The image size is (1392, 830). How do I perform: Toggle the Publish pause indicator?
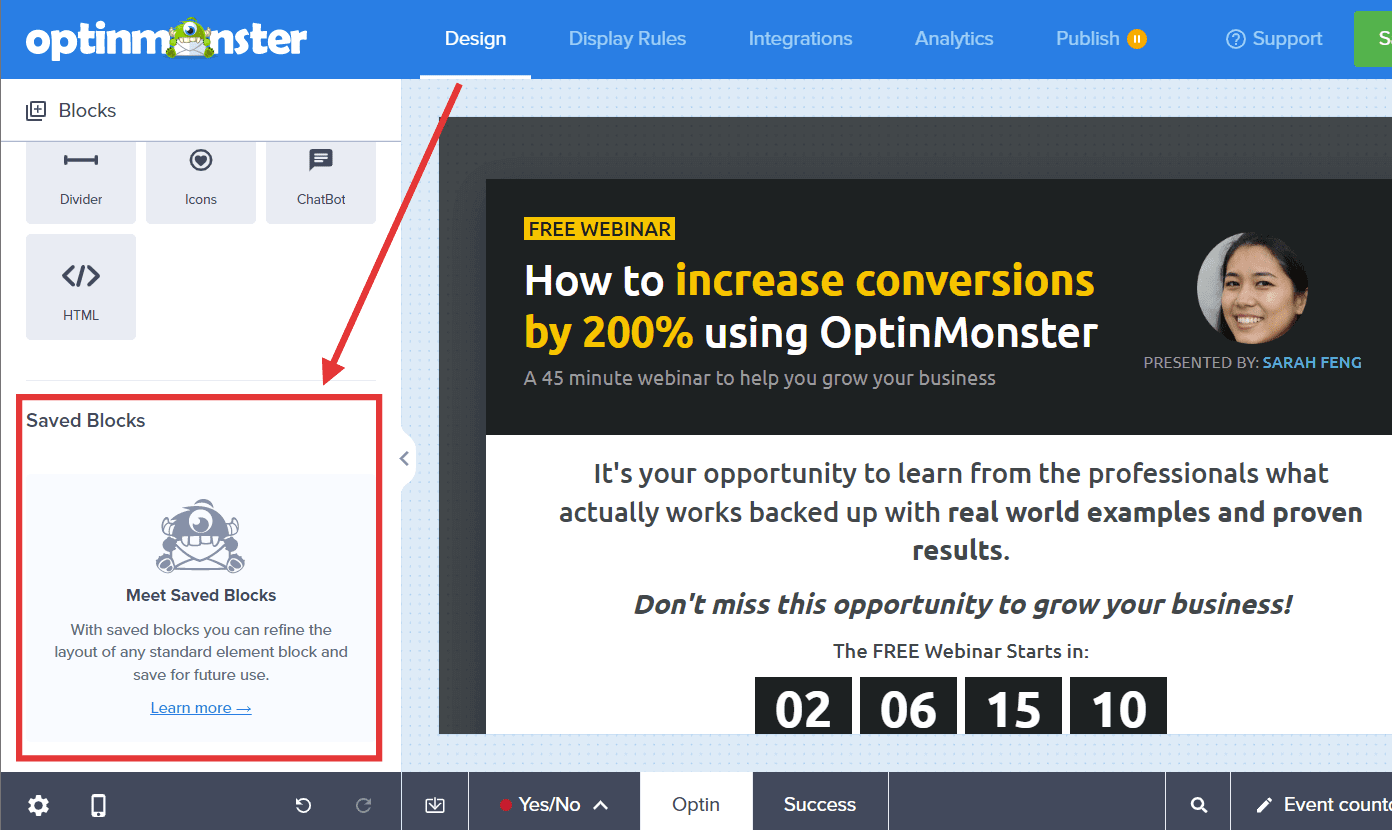click(1136, 39)
